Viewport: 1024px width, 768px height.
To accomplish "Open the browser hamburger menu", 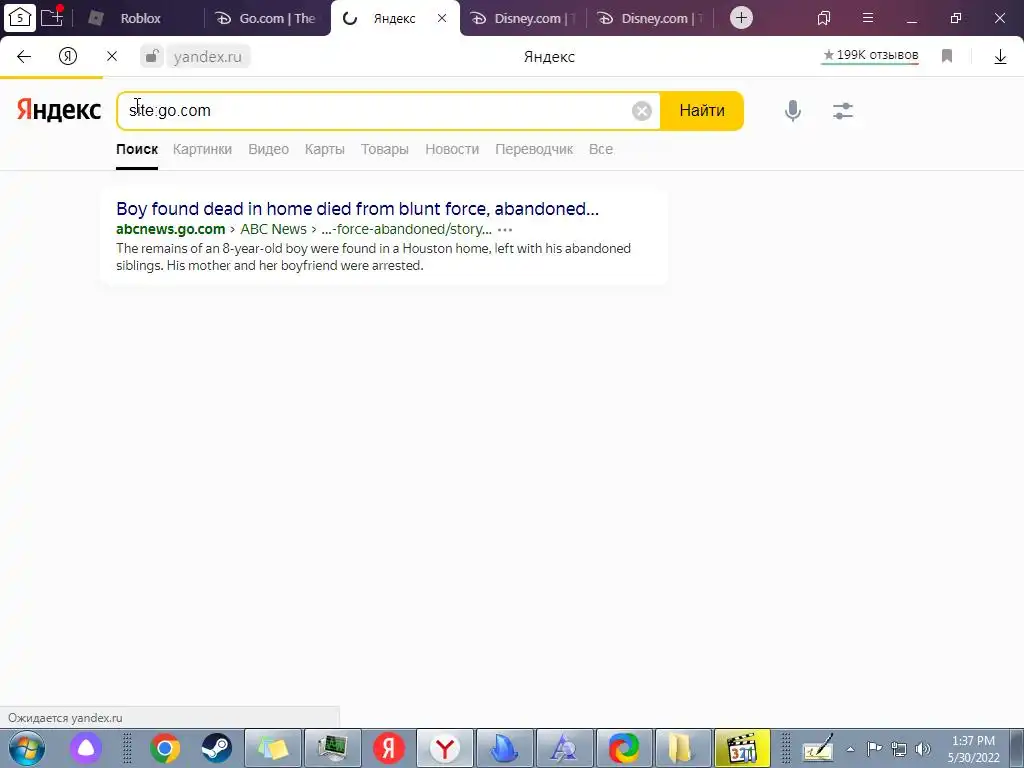I will point(868,18).
